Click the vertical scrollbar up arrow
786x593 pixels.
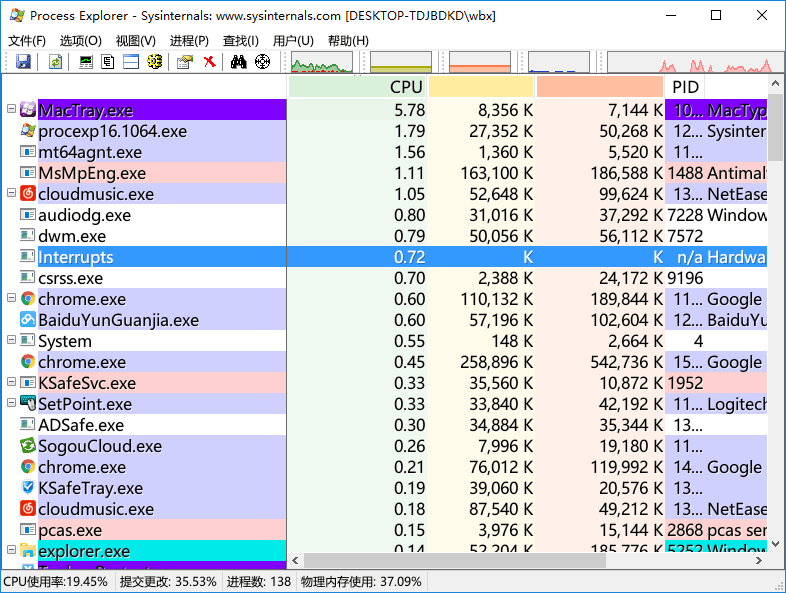pos(775,83)
